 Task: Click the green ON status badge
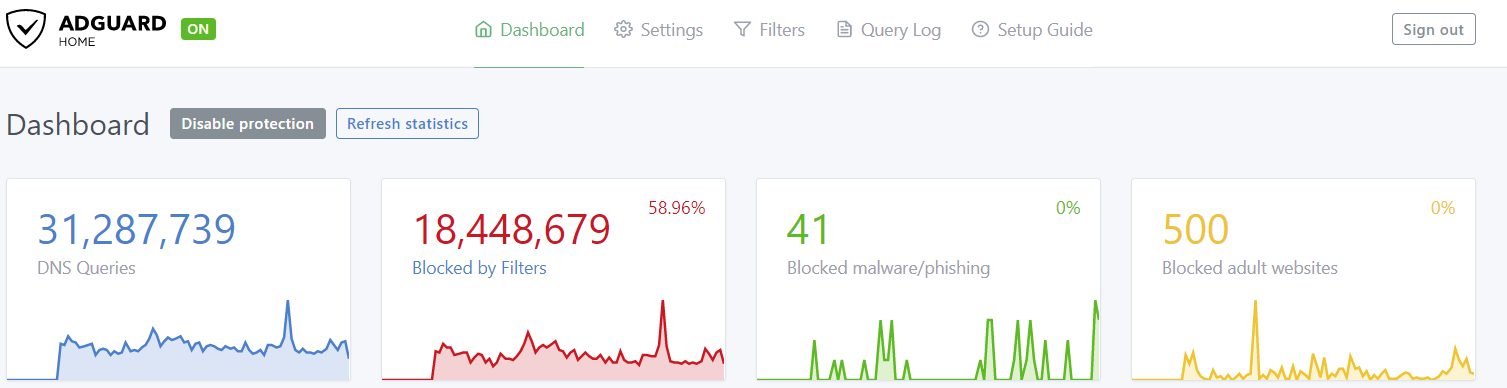click(x=198, y=29)
